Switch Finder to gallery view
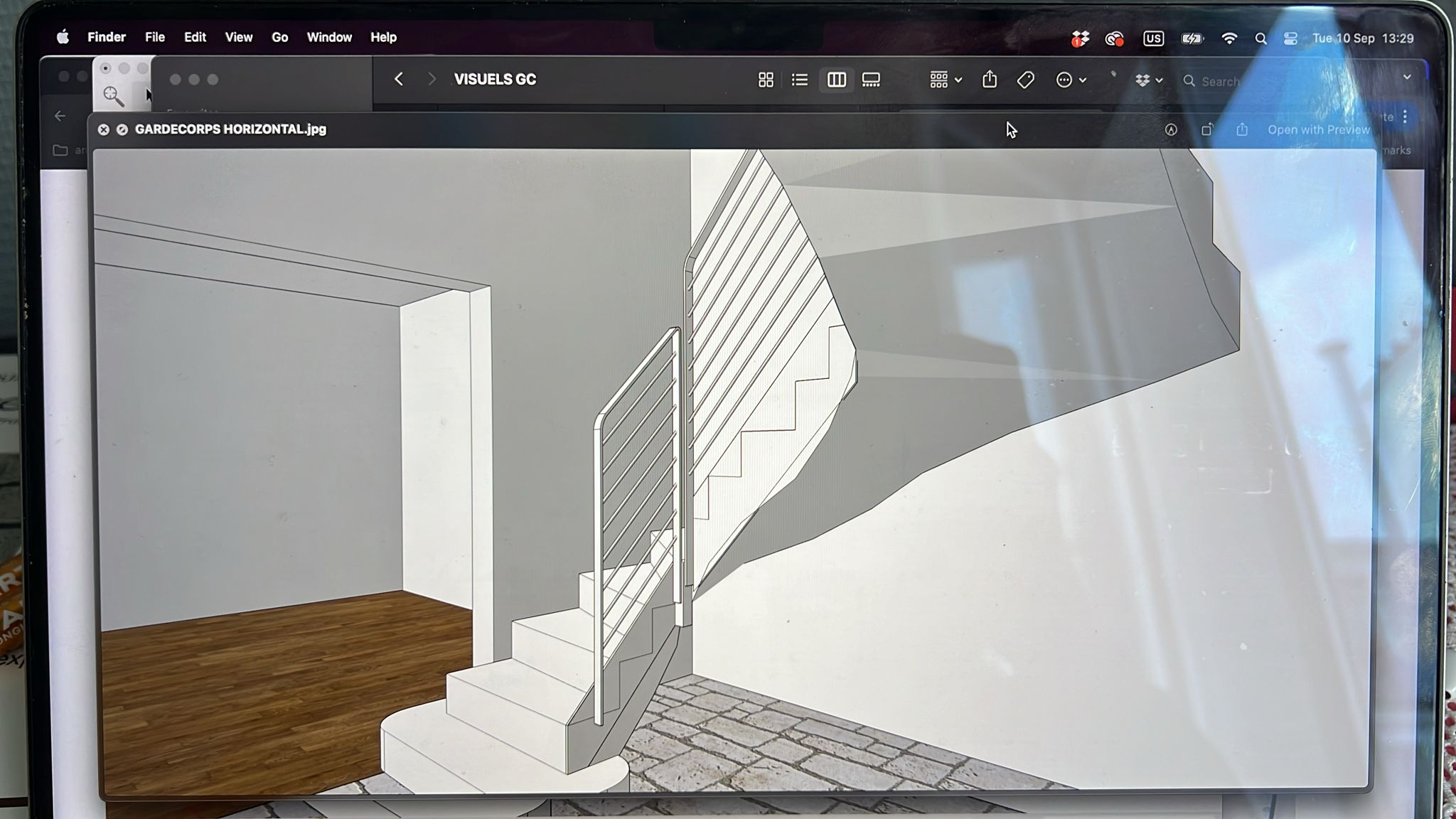Image resolution: width=1456 pixels, height=819 pixels. 871,80
